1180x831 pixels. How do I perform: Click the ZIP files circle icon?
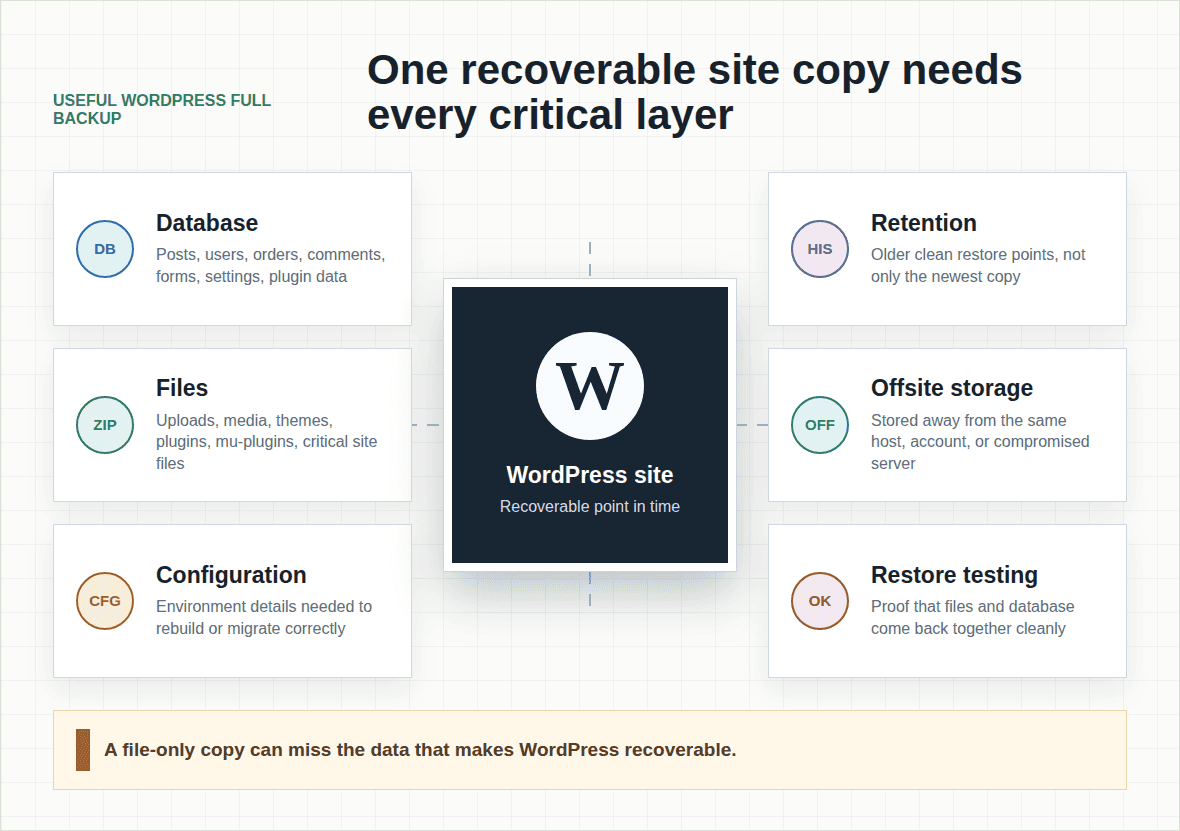(x=105, y=425)
